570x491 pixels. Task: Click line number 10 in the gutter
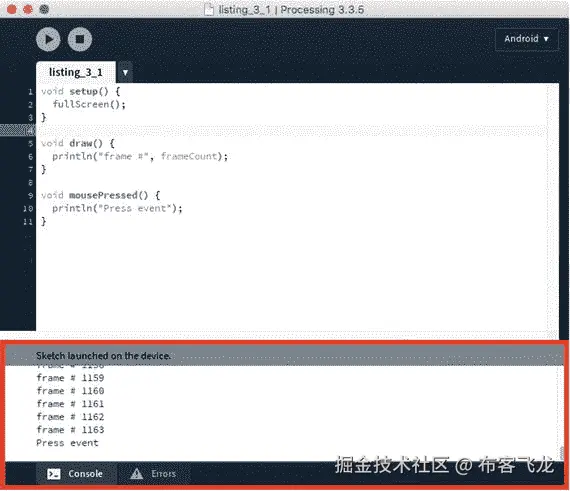(28, 209)
